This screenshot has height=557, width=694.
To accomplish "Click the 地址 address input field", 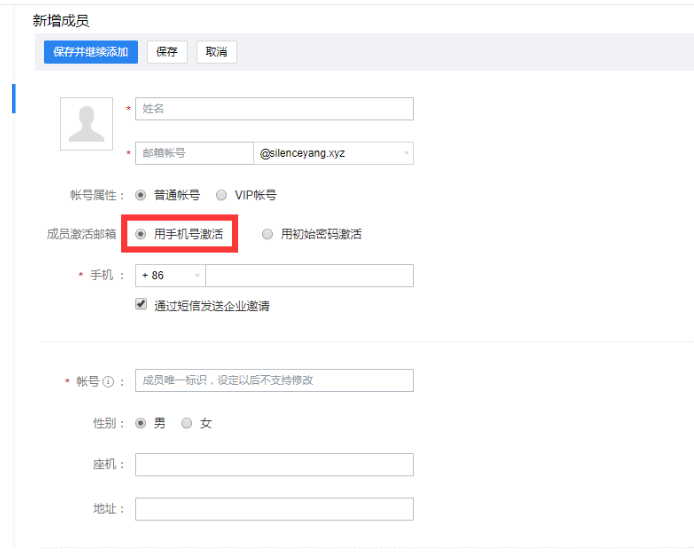I will click(x=274, y=509).
